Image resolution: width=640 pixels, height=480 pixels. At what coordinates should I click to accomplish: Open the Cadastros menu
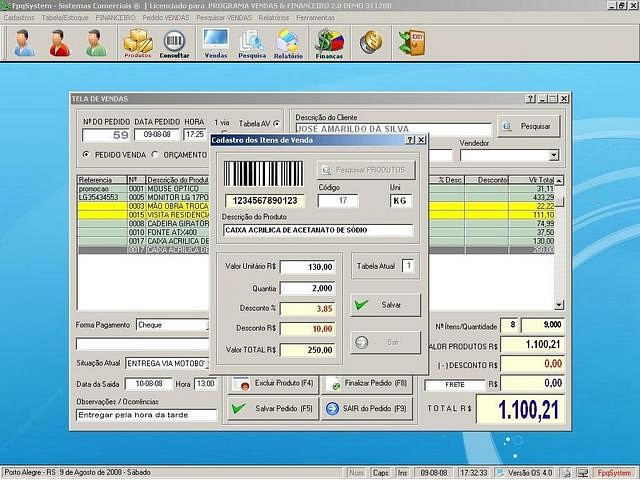click(x=19, y=18)
